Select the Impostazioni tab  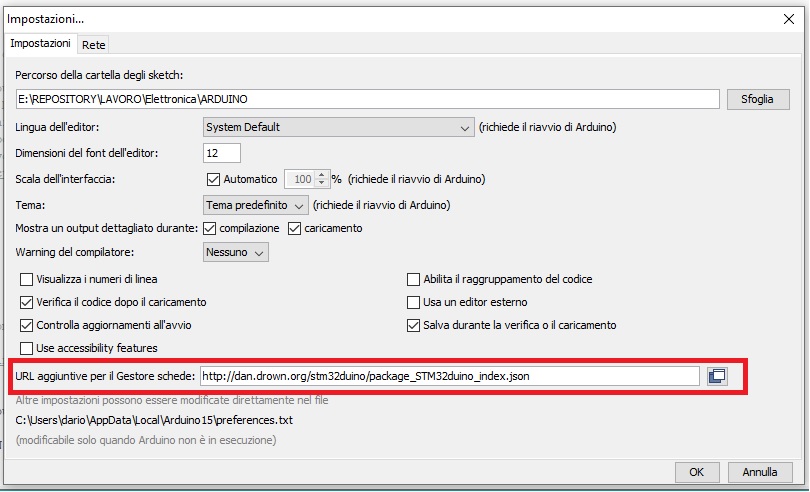(41, 44)
